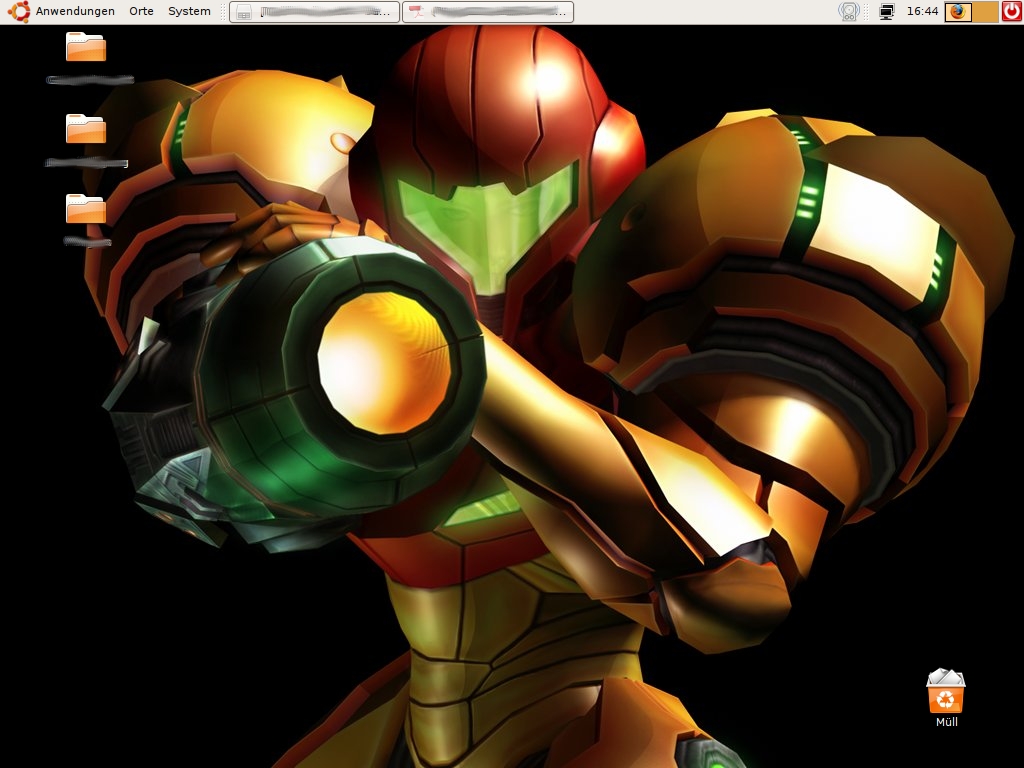Click the Müll text label on the desktop
The width and height of the screenshot is (1024, 768).
pos(946,722)
